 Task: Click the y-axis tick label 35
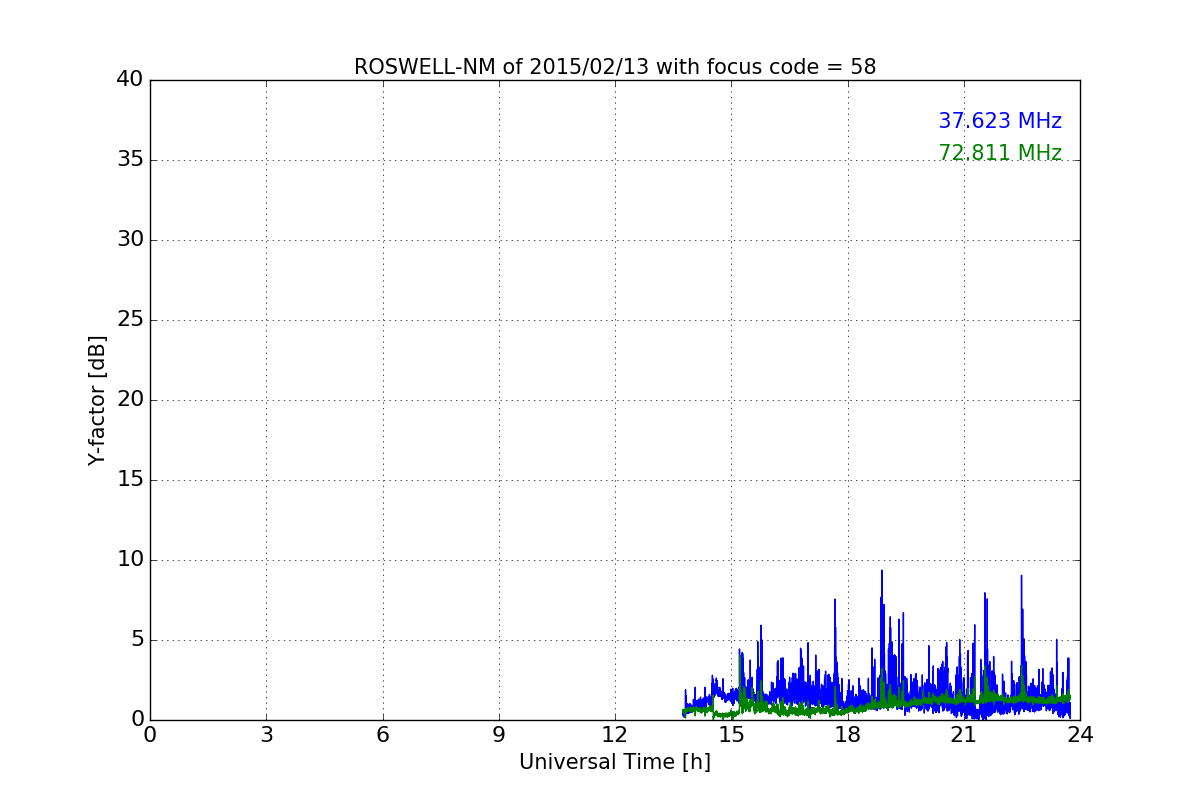click(130, 160)
